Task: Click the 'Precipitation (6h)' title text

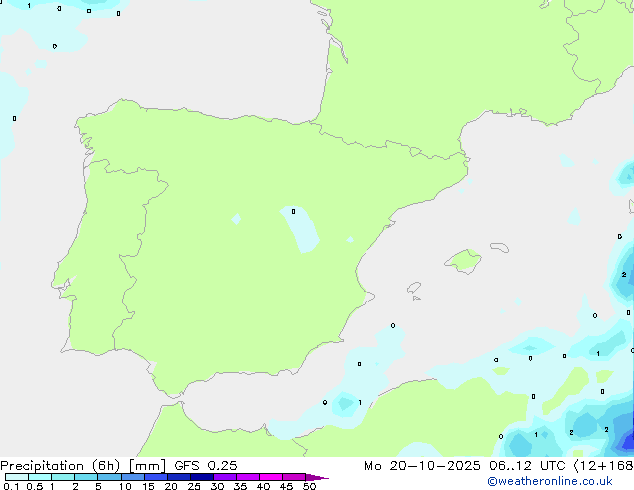Action: coord(60,466)
